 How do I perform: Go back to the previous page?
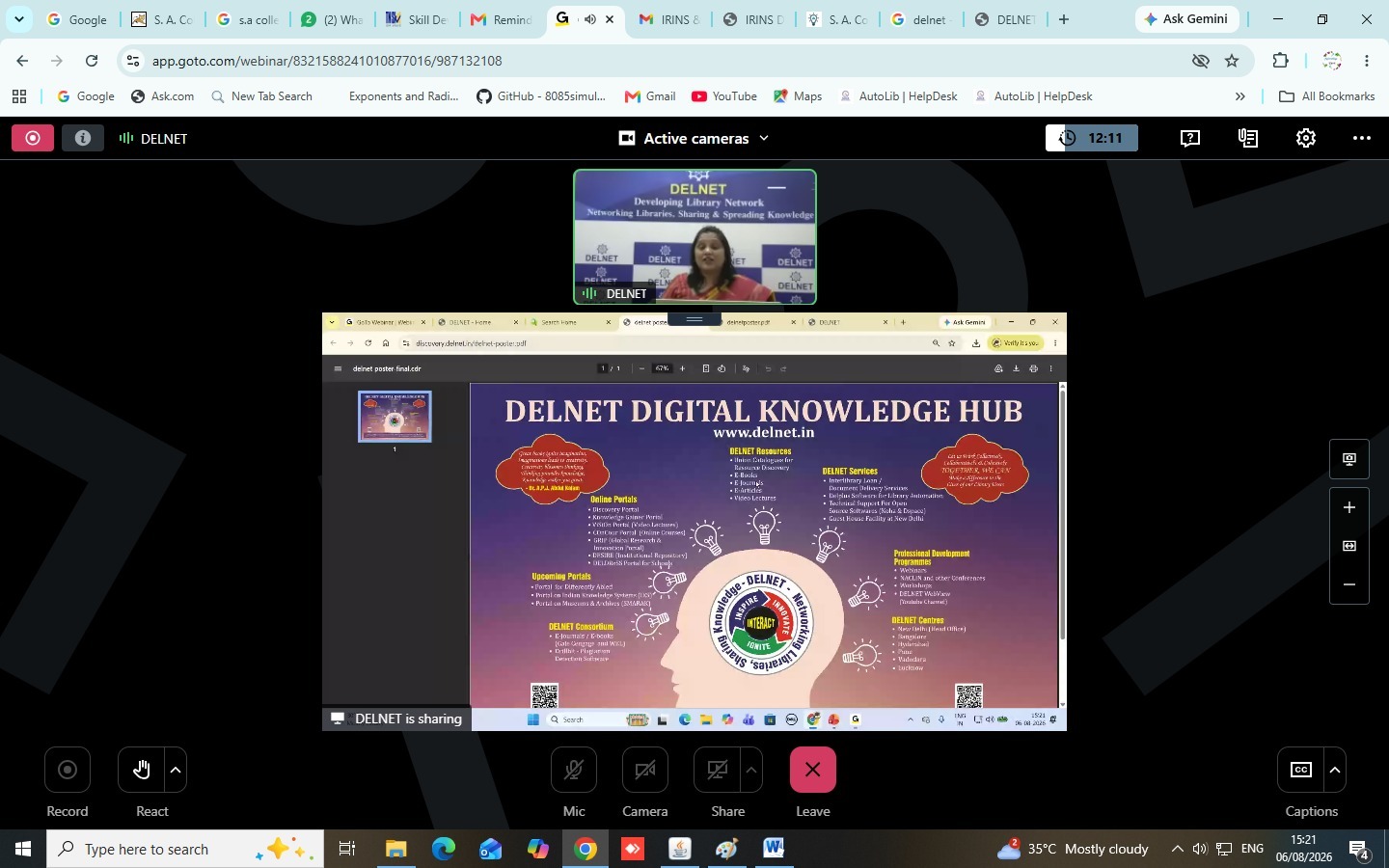click(x=22, y=61)
